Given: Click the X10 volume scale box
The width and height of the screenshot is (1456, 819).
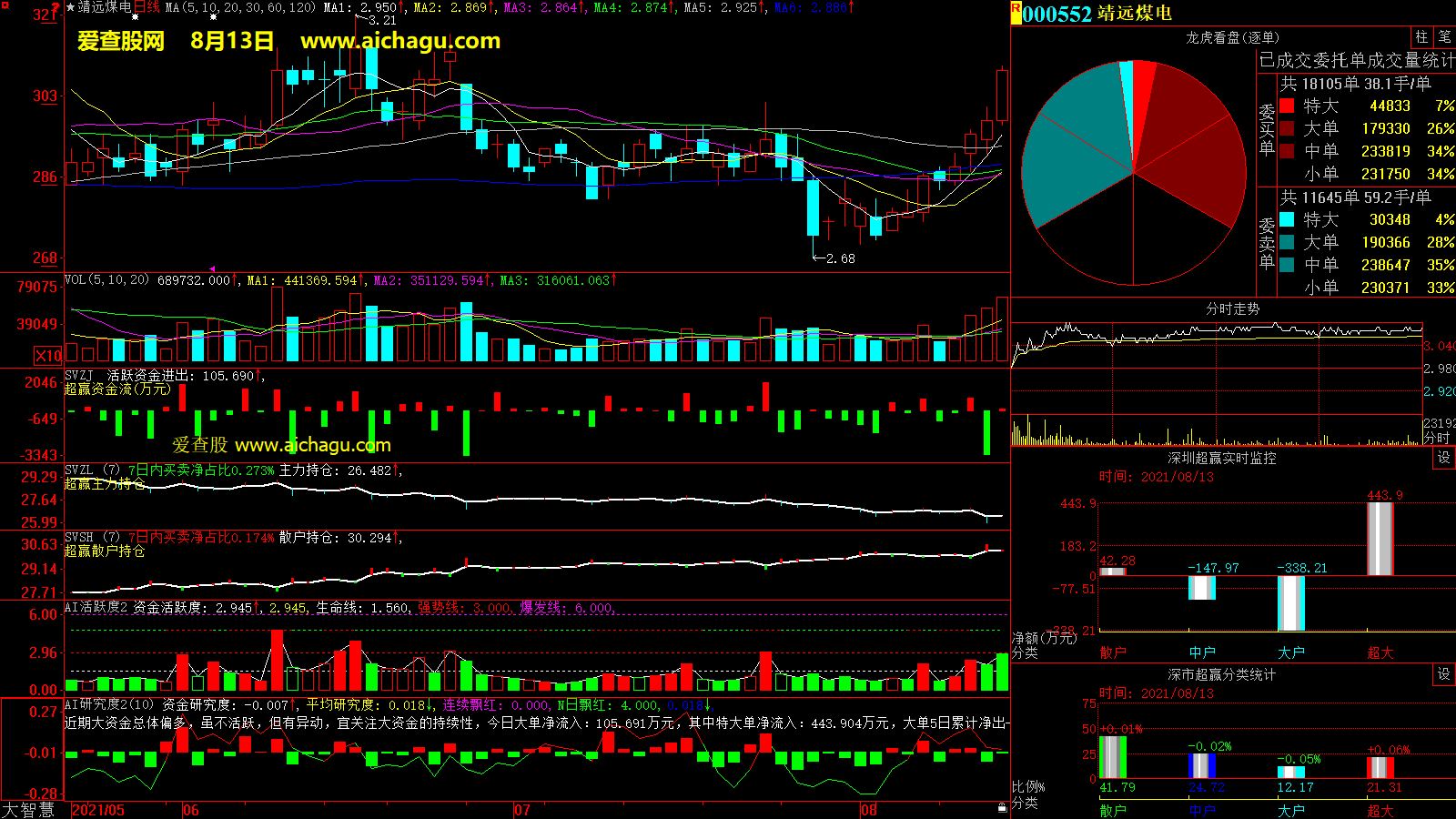Looking at the screenshot, I should tap(48, 356).
